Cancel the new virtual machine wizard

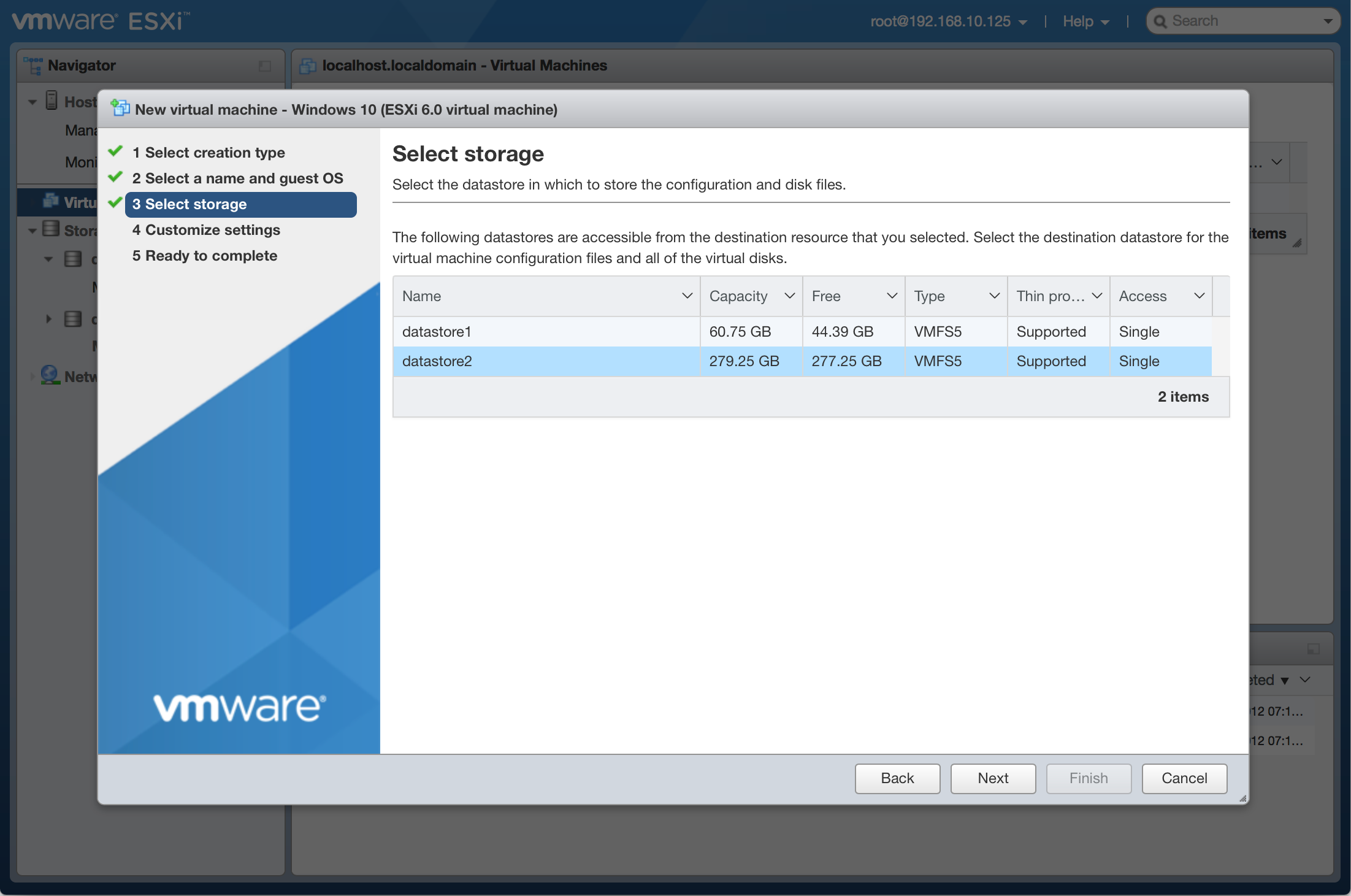tap(1184, 778)
